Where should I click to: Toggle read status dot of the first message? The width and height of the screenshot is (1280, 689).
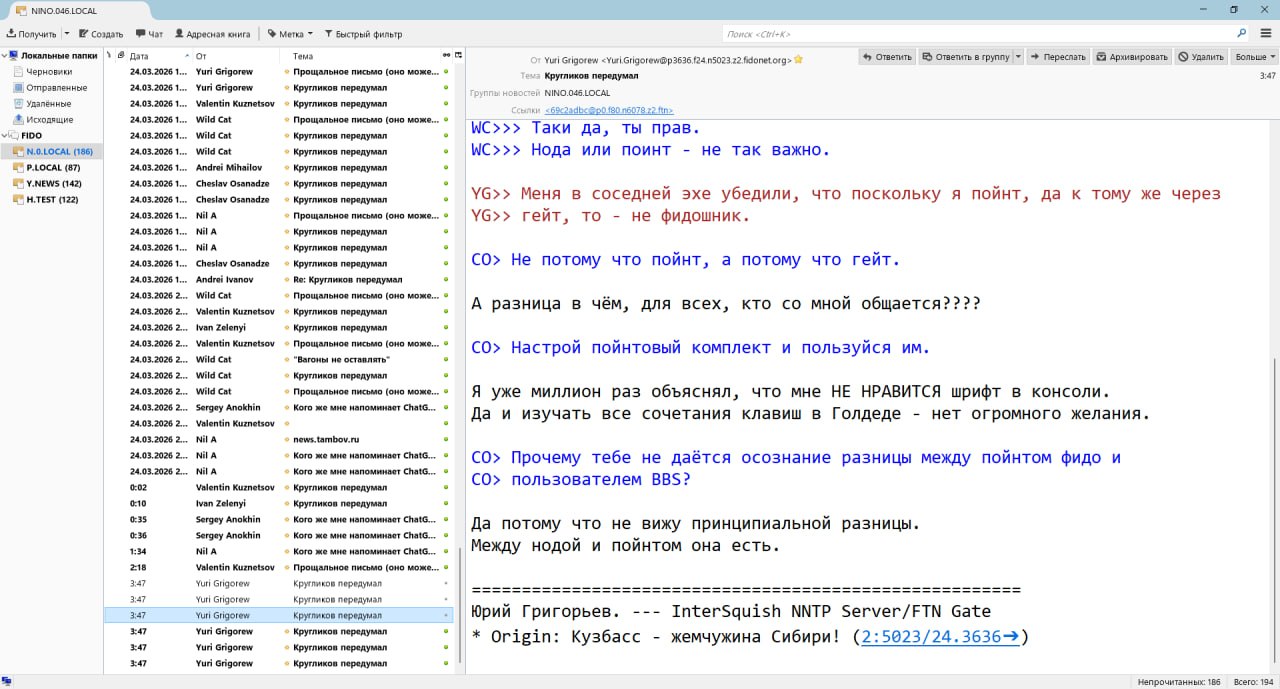click(446, 72)
